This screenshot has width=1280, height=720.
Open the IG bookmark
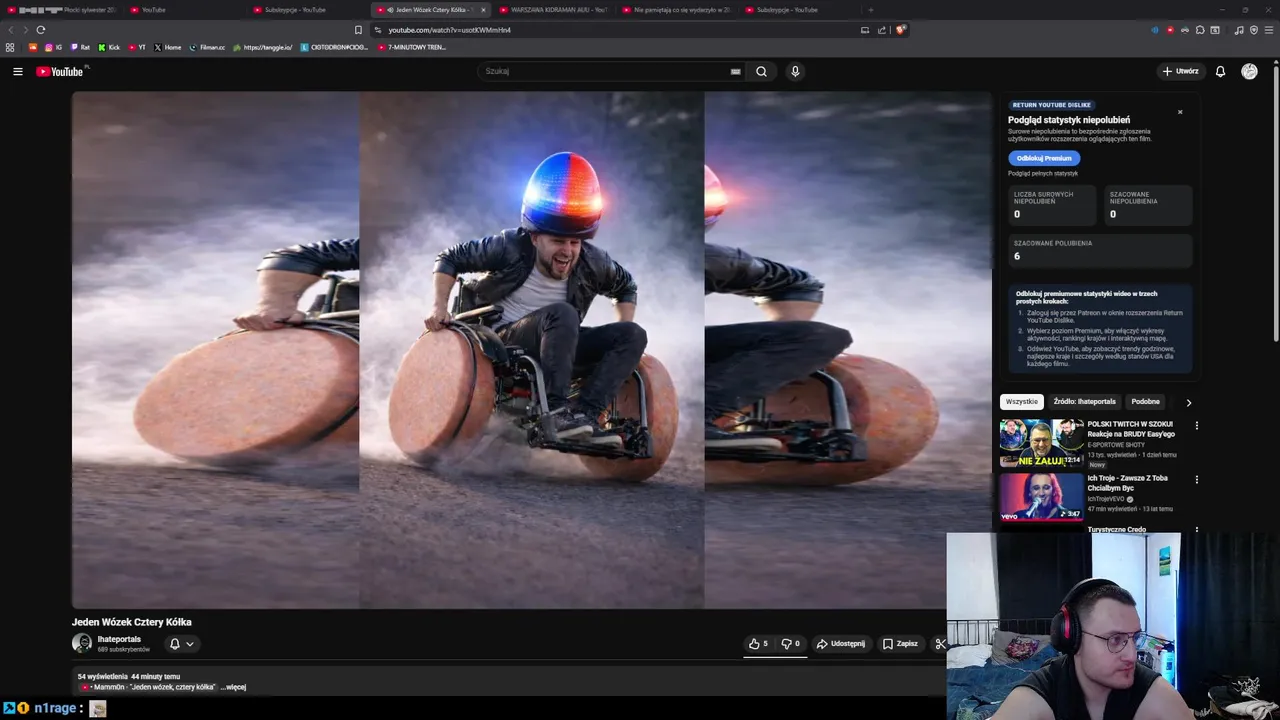[53, 47]
